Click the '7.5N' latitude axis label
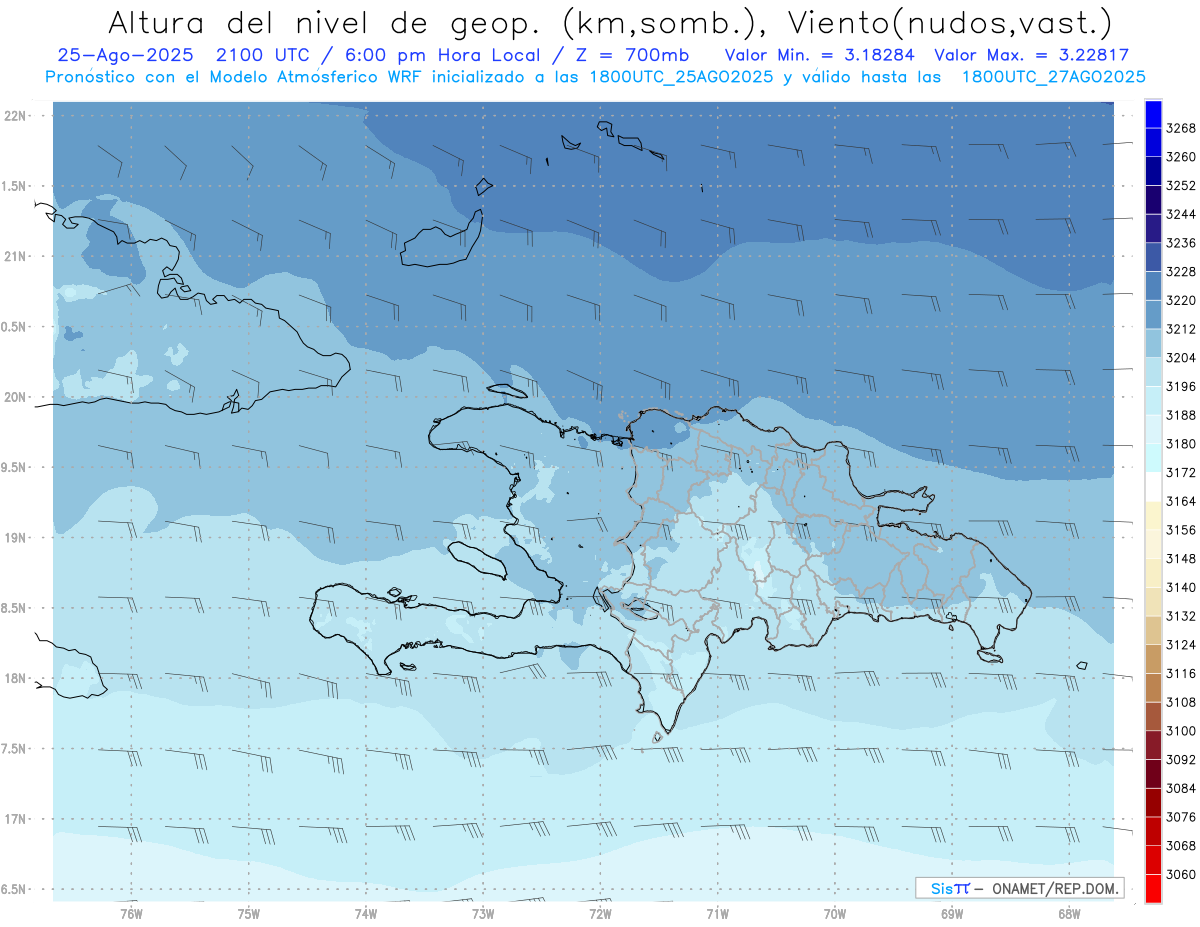This screenshot has width=1200, height=927. 13,749
